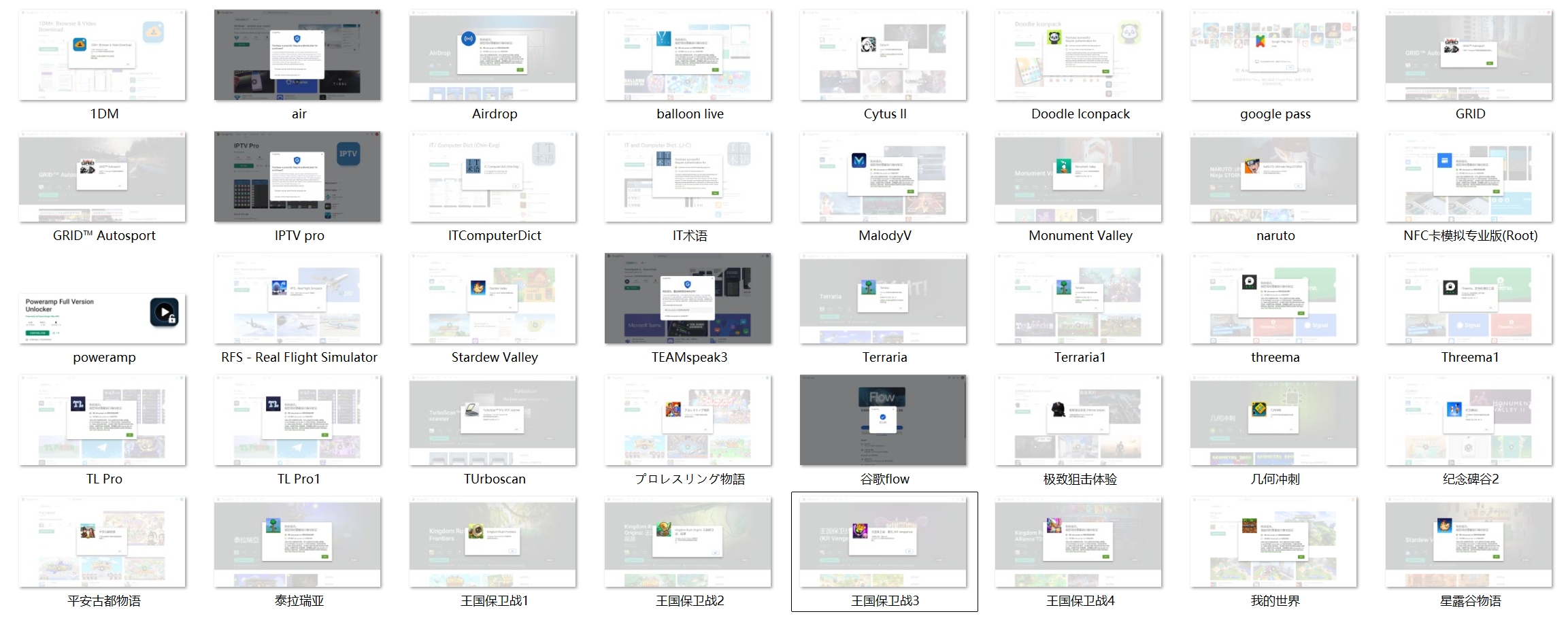This screenshot has height=631, width=1568.
Task: Click the 'Airdrop' file name label
Action: [495, 114]
